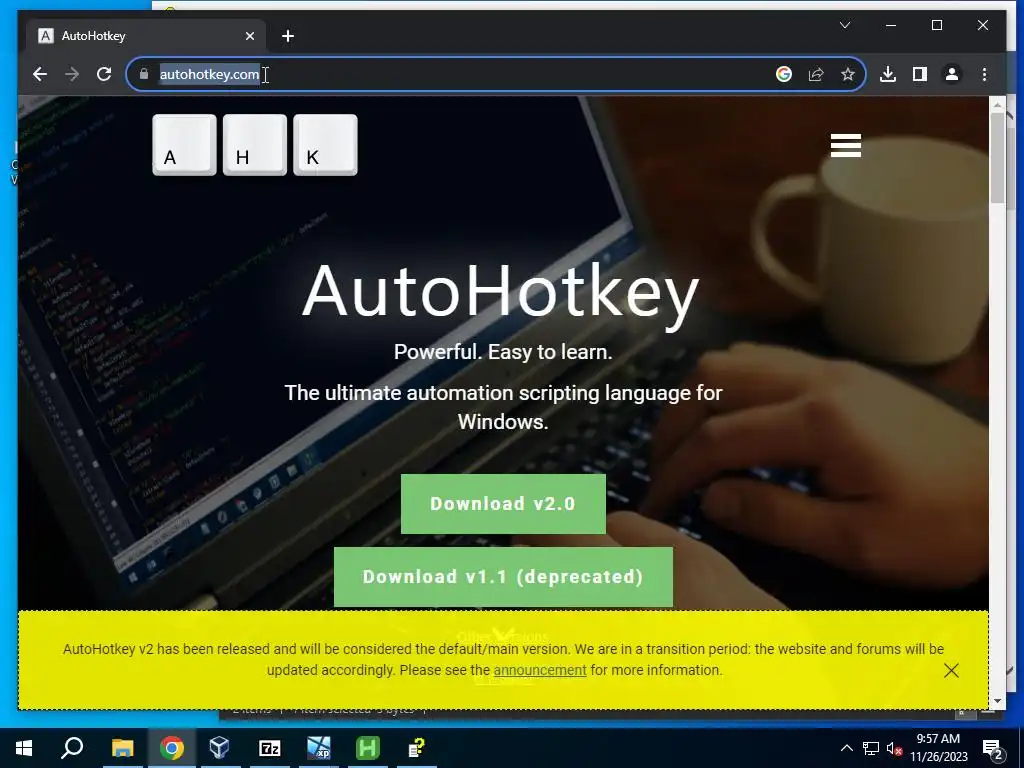This screenshot has width=1024, height=768.
Task: Click the scrollbar up arrow
Action: coord(997,104)
